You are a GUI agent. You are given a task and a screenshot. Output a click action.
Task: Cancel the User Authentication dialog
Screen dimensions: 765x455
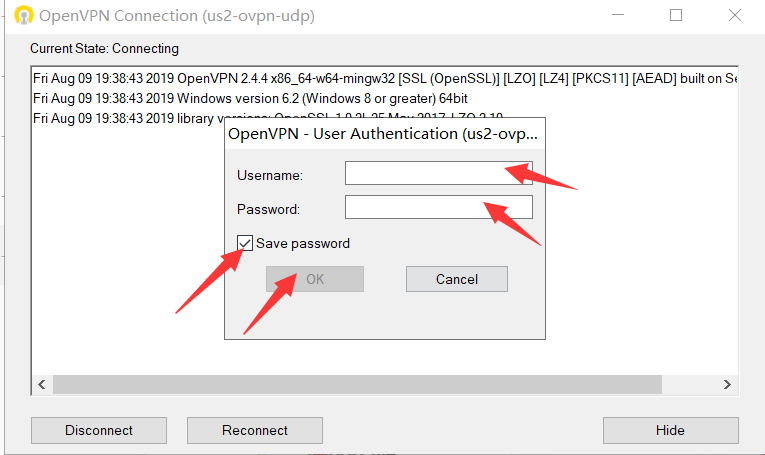click(456, 279)
